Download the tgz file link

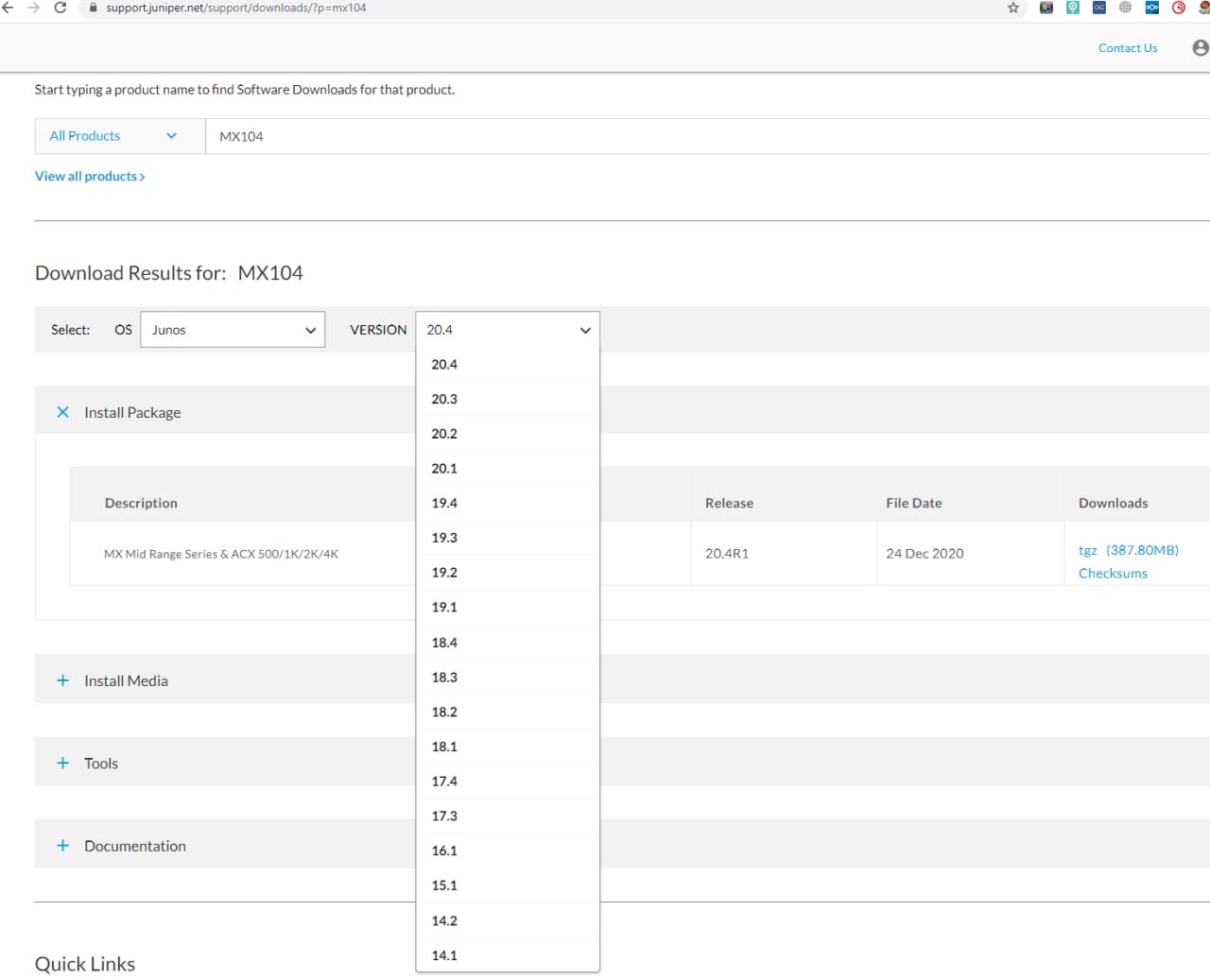point(1088,550)
